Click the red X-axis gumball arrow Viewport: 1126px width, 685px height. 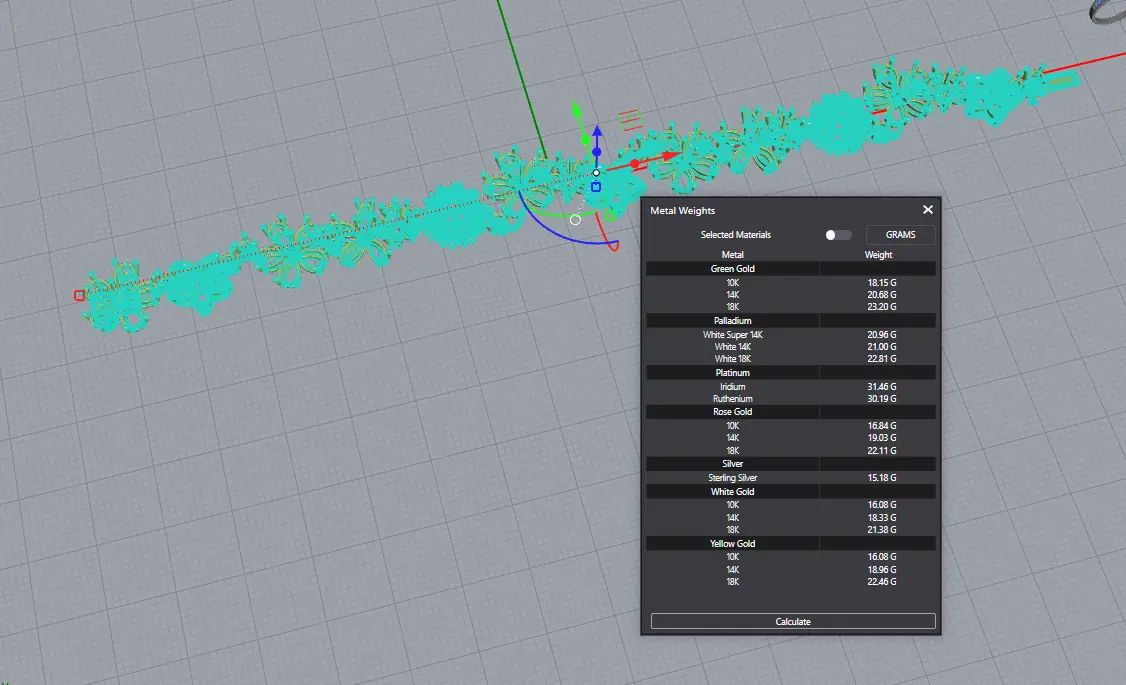(671, 155)
